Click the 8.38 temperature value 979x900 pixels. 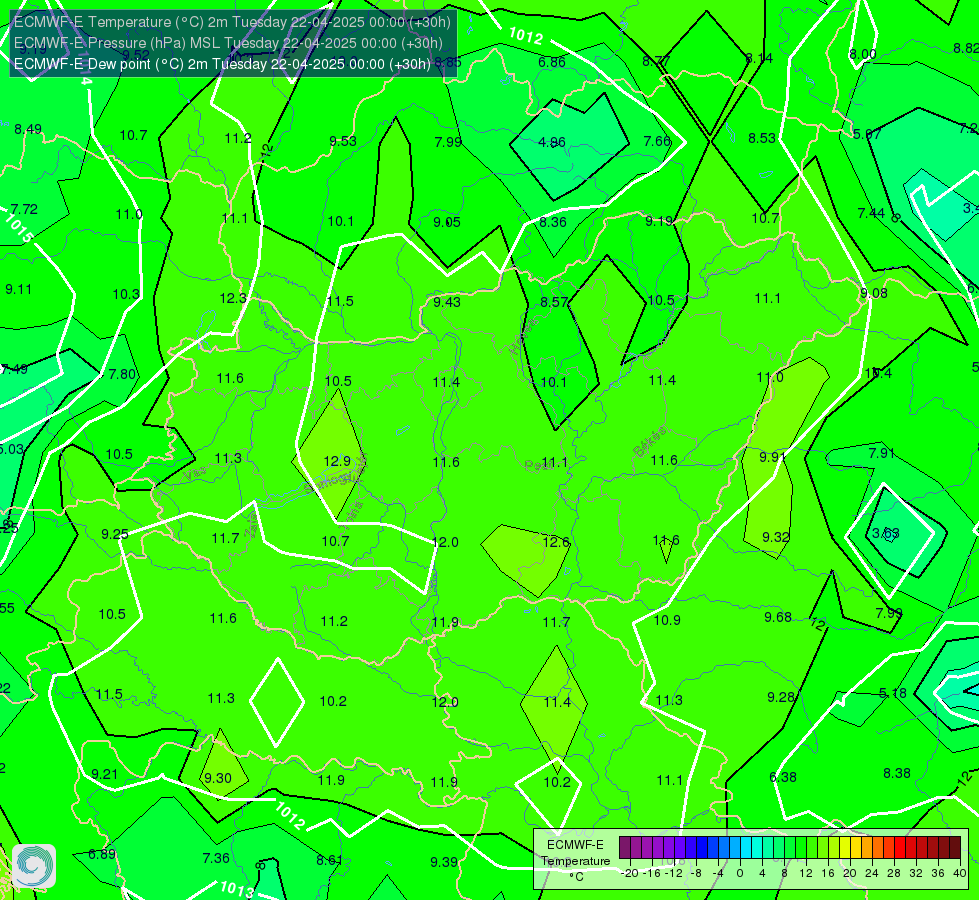(x=897, y=773)
